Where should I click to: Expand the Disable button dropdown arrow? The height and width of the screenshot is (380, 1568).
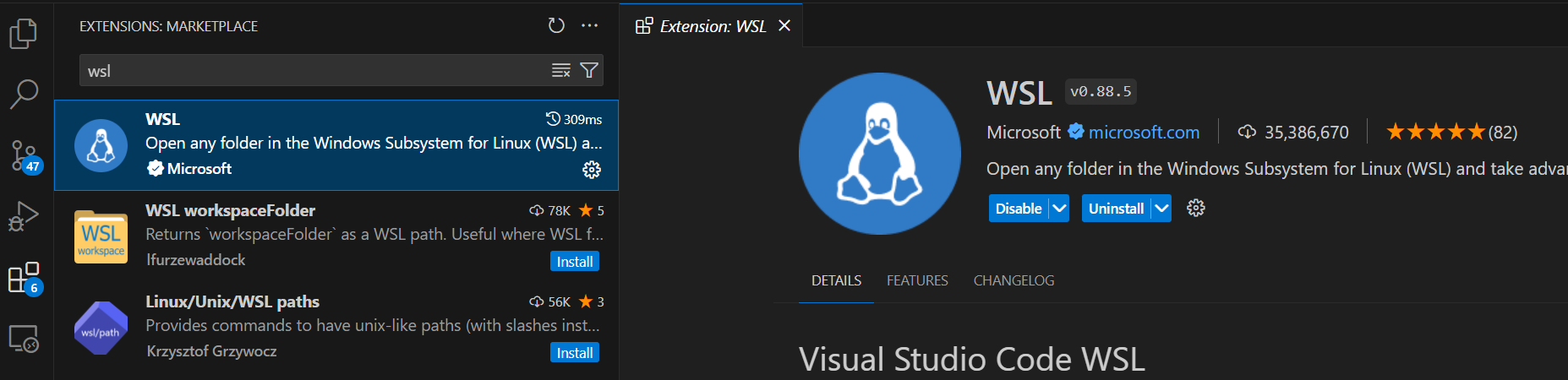(1059, 209)
